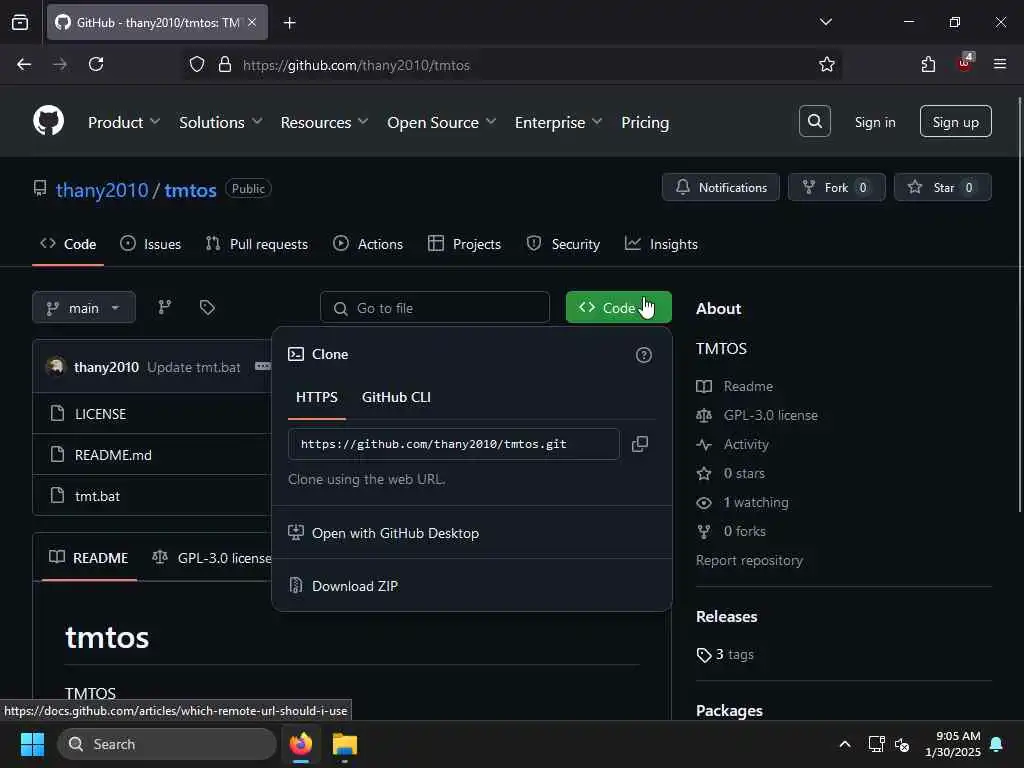Bookmark this page with the star icon
The height and width of the screenshot is (768, 1024).
826,65
